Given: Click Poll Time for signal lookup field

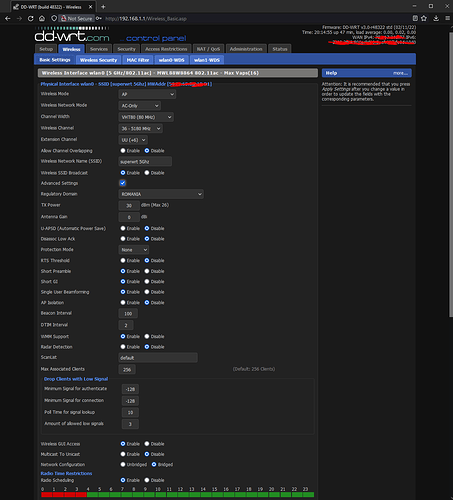Looking at the screenshot, I should click(x=130, y=412).
